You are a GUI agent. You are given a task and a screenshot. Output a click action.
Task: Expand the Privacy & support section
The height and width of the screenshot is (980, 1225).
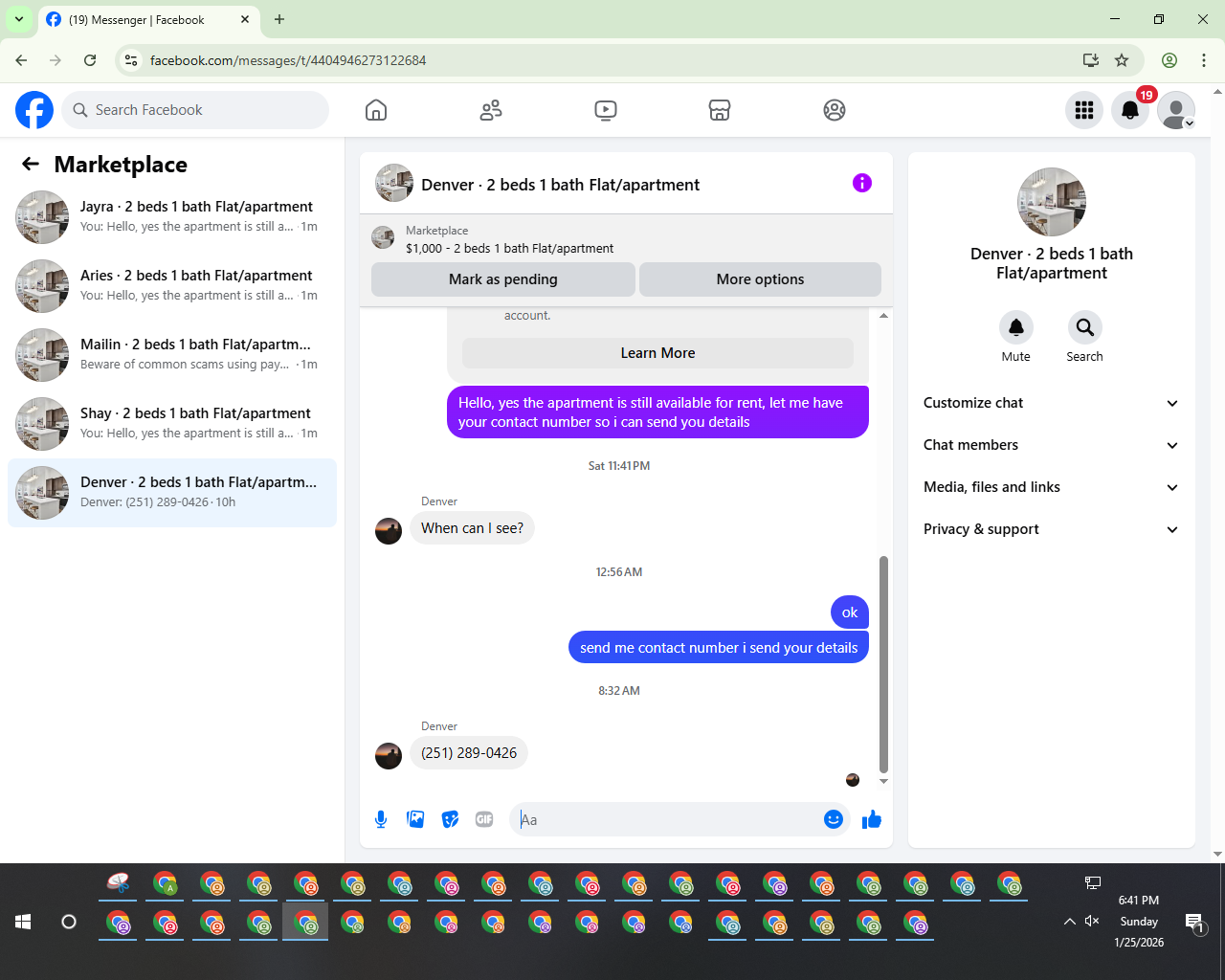coord(1052,529)
